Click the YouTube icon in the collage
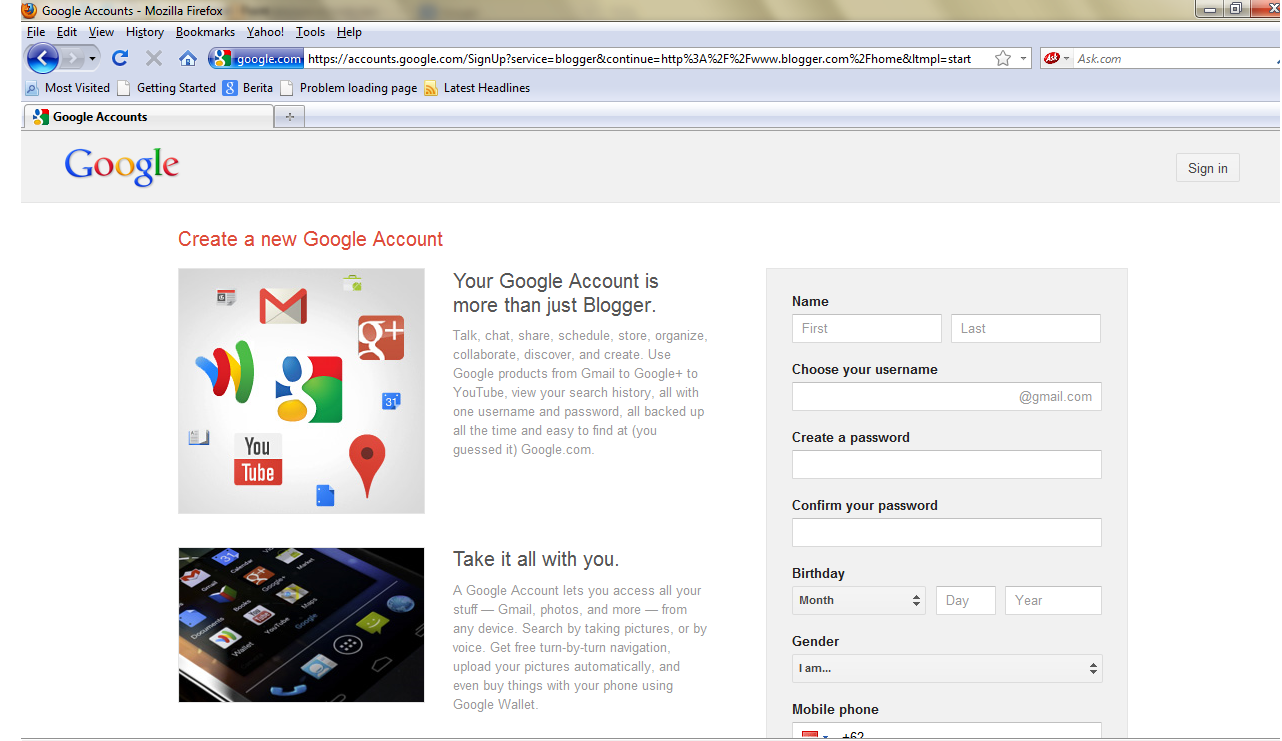Viewport: 1282px width, 741px height. [258, 459]
